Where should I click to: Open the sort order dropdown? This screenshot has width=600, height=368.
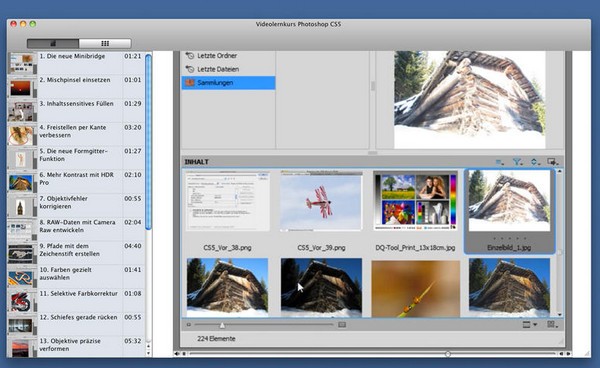point(535,162)
